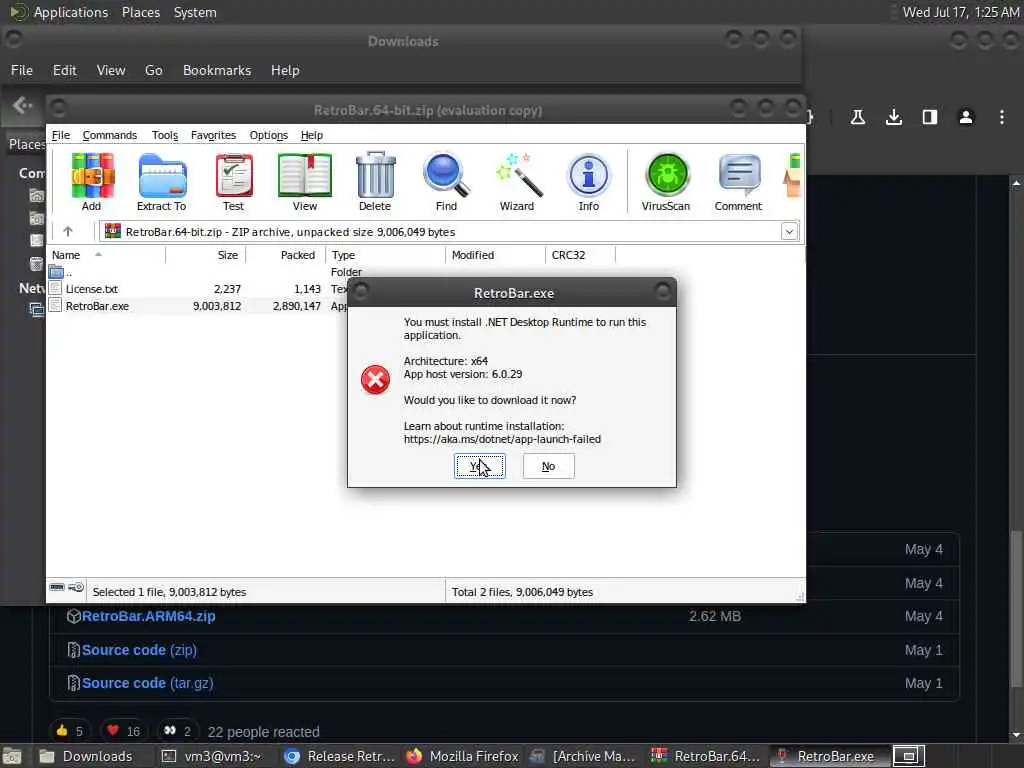Sort by the Packed column header
1024x768 pixels.
point(286,255)
